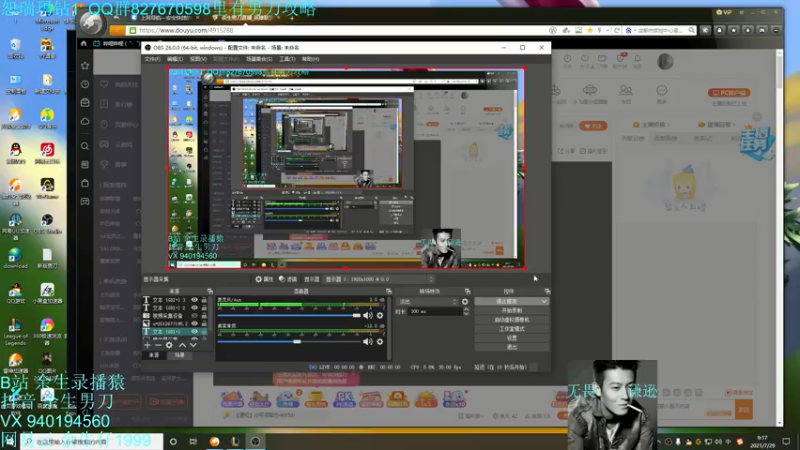Open browser search engine selector dropdown
Screen dimensions: 800x450
click(631, 31)
